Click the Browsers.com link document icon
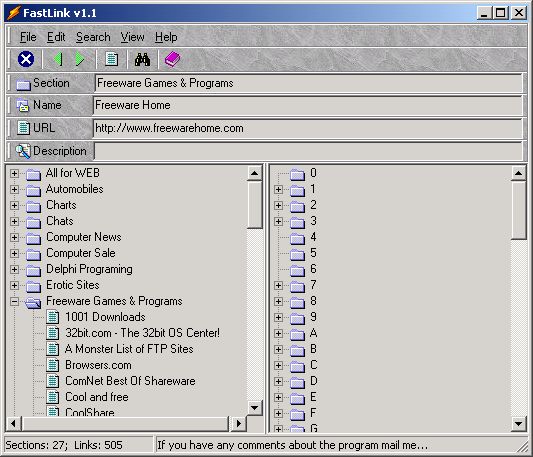This screenshot has height=457, width=533. 53,365
